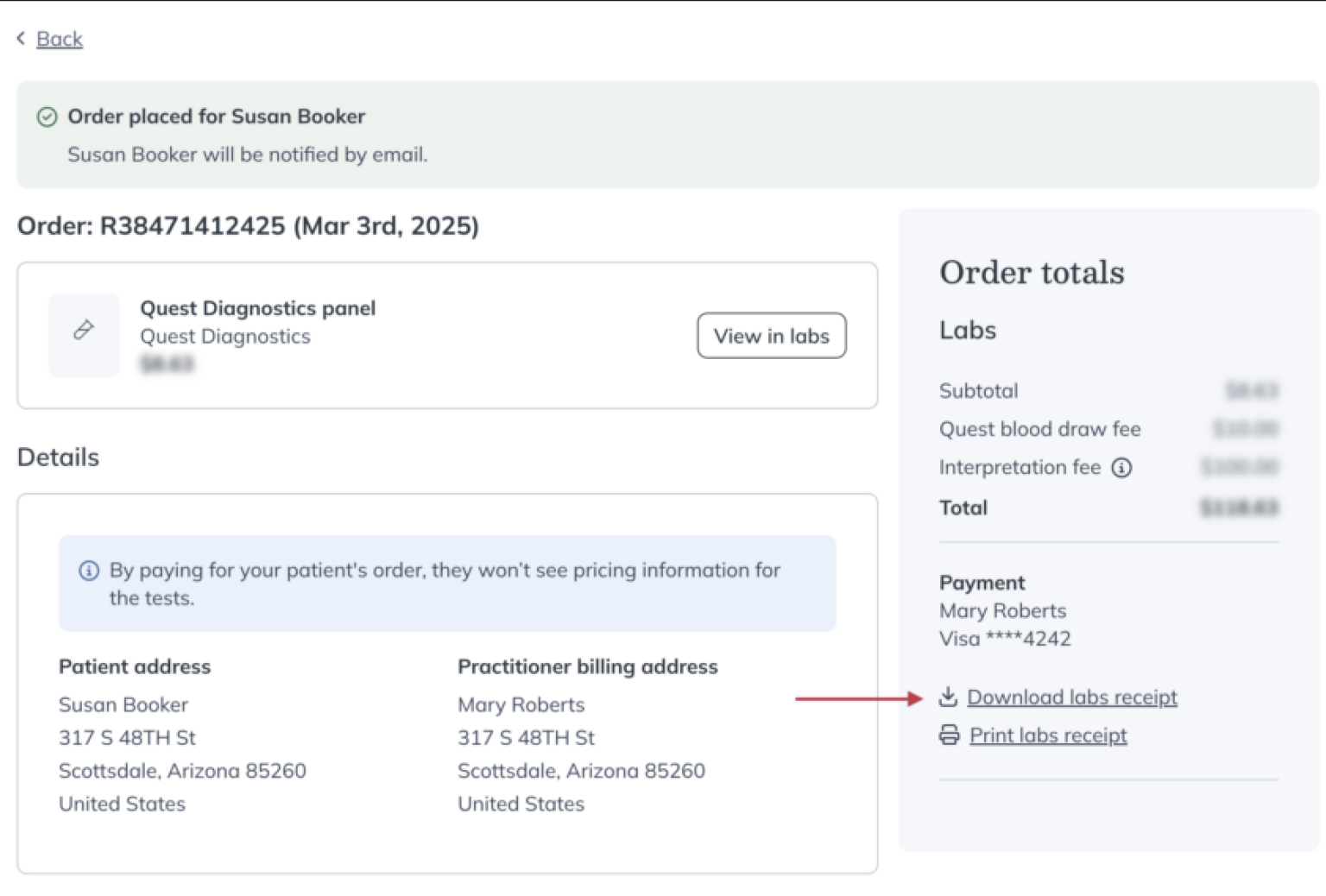Click the green checkmark in the order confirmation banner
Viewport: 1326px width, 896px height.
pyautogui.click(x=47, y=116)
